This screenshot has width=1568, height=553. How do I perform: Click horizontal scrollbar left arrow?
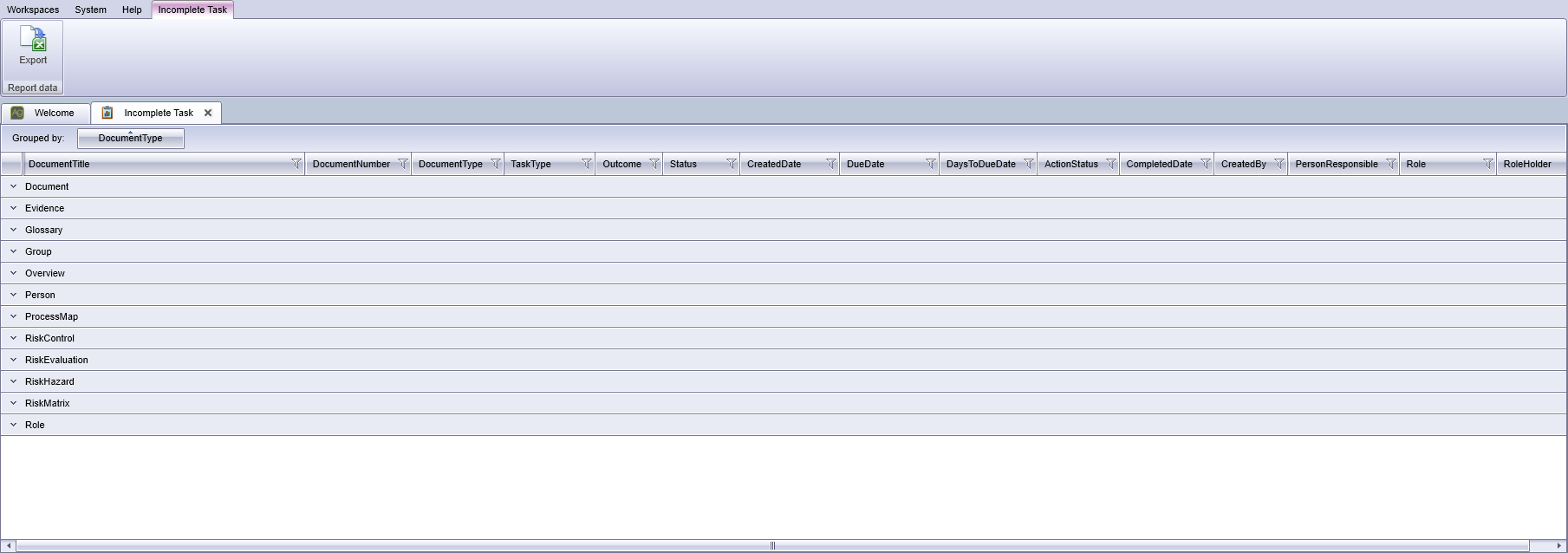[9, 546]
